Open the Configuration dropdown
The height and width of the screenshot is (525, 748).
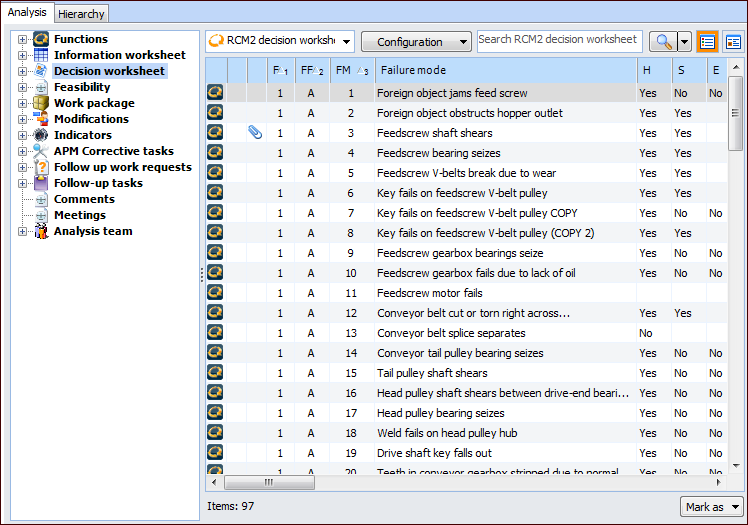416,42
